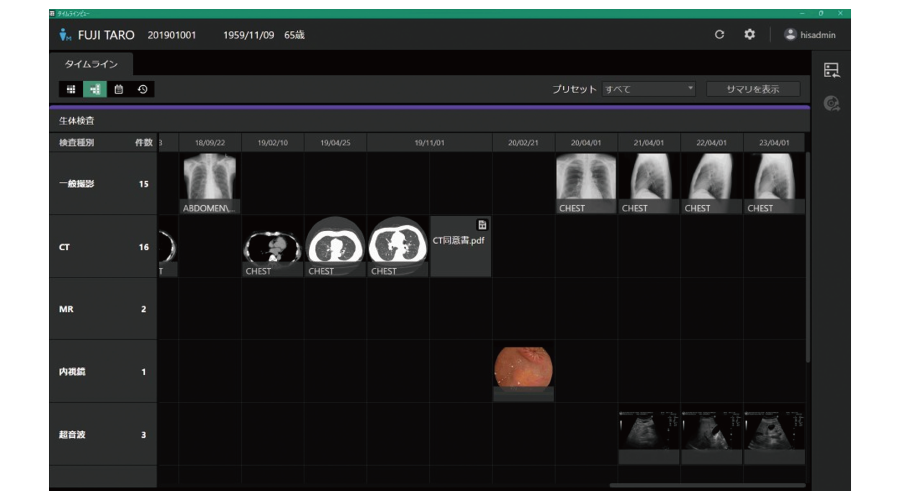Image resolution: width=900 pixels, height=500 pixels.
Task: Open the calendar view icon
Action: [x=119, y=89]
